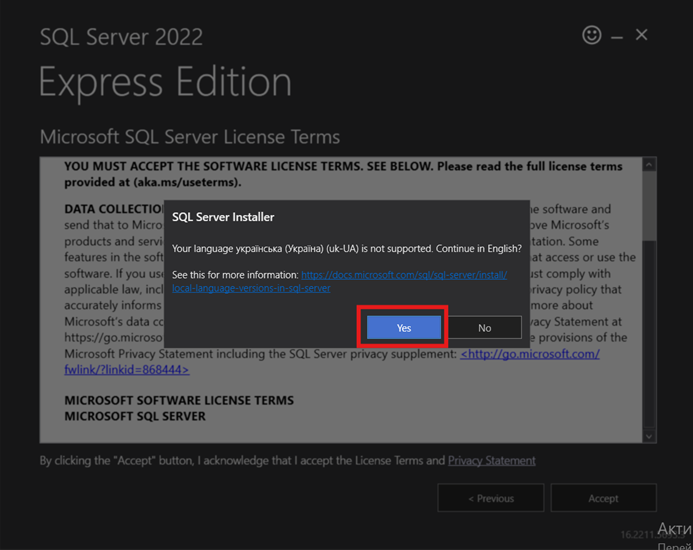Confirm Yes to continue in English

pyautogui.click(x=404, y=328)
